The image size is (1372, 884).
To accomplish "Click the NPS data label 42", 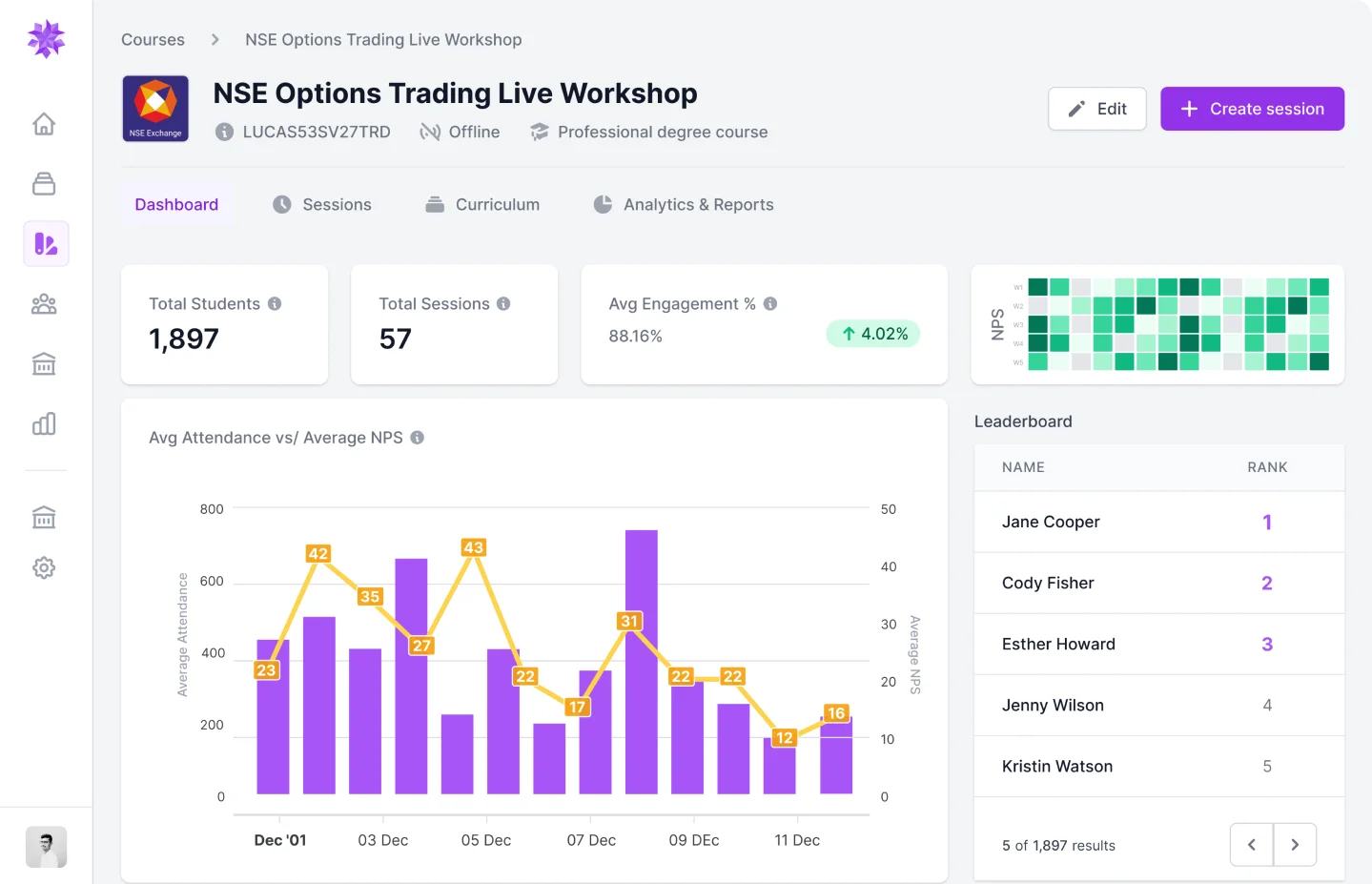I will [317, 553].
